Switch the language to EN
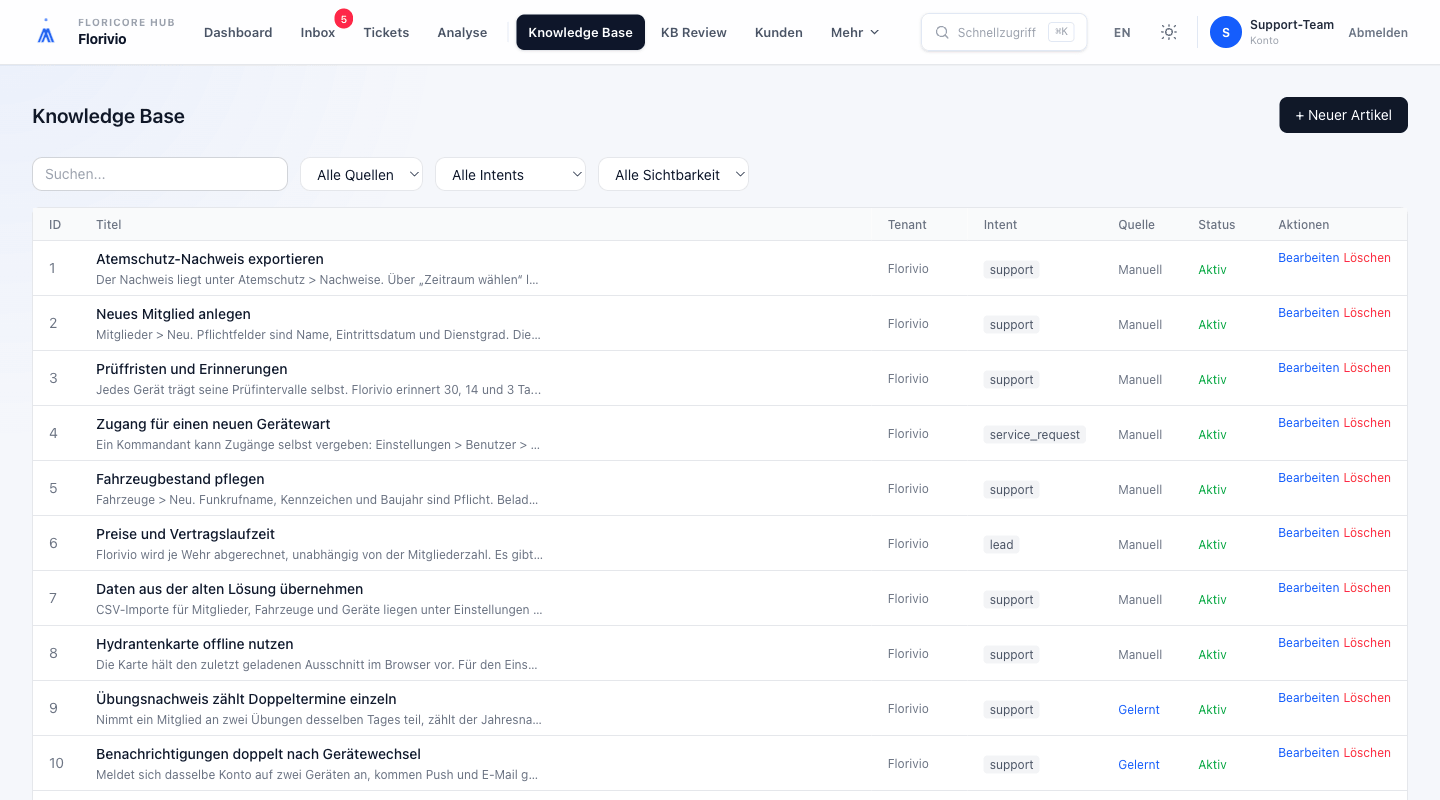The width and height of the screenshot is (1440, 800). pyautogui.click(x=1122, y=32)
